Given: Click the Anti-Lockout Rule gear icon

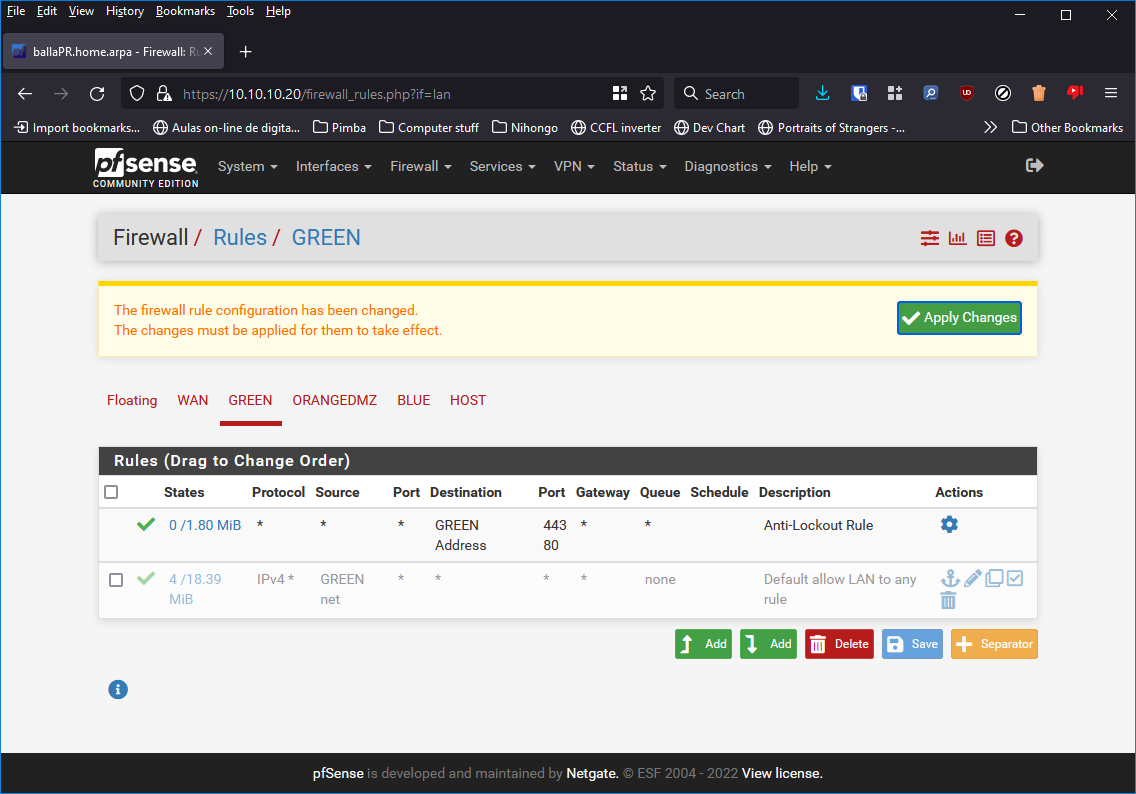Looking at the screenshot, I should 949,525.
